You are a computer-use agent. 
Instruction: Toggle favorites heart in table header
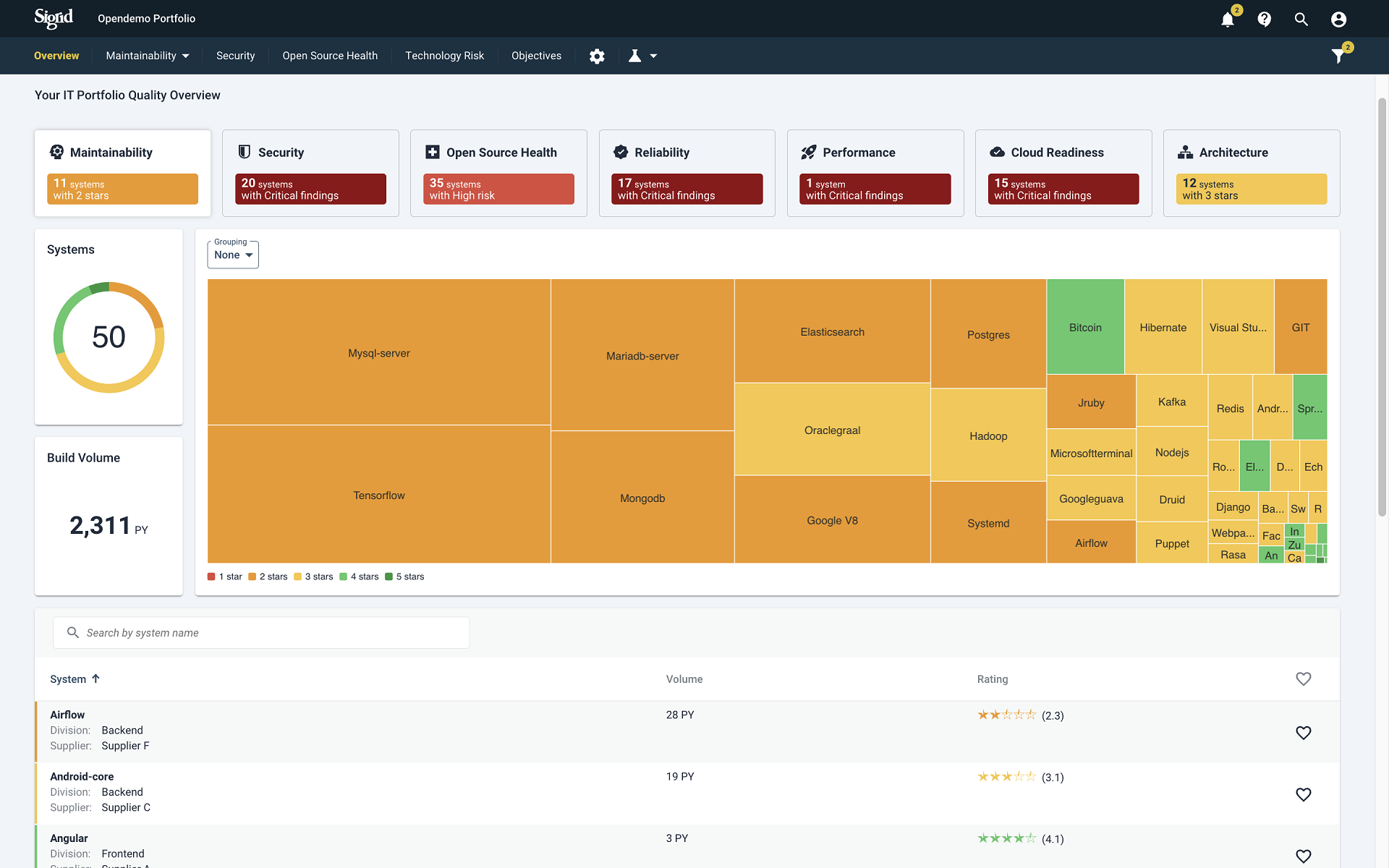[x=1303, y=678]
